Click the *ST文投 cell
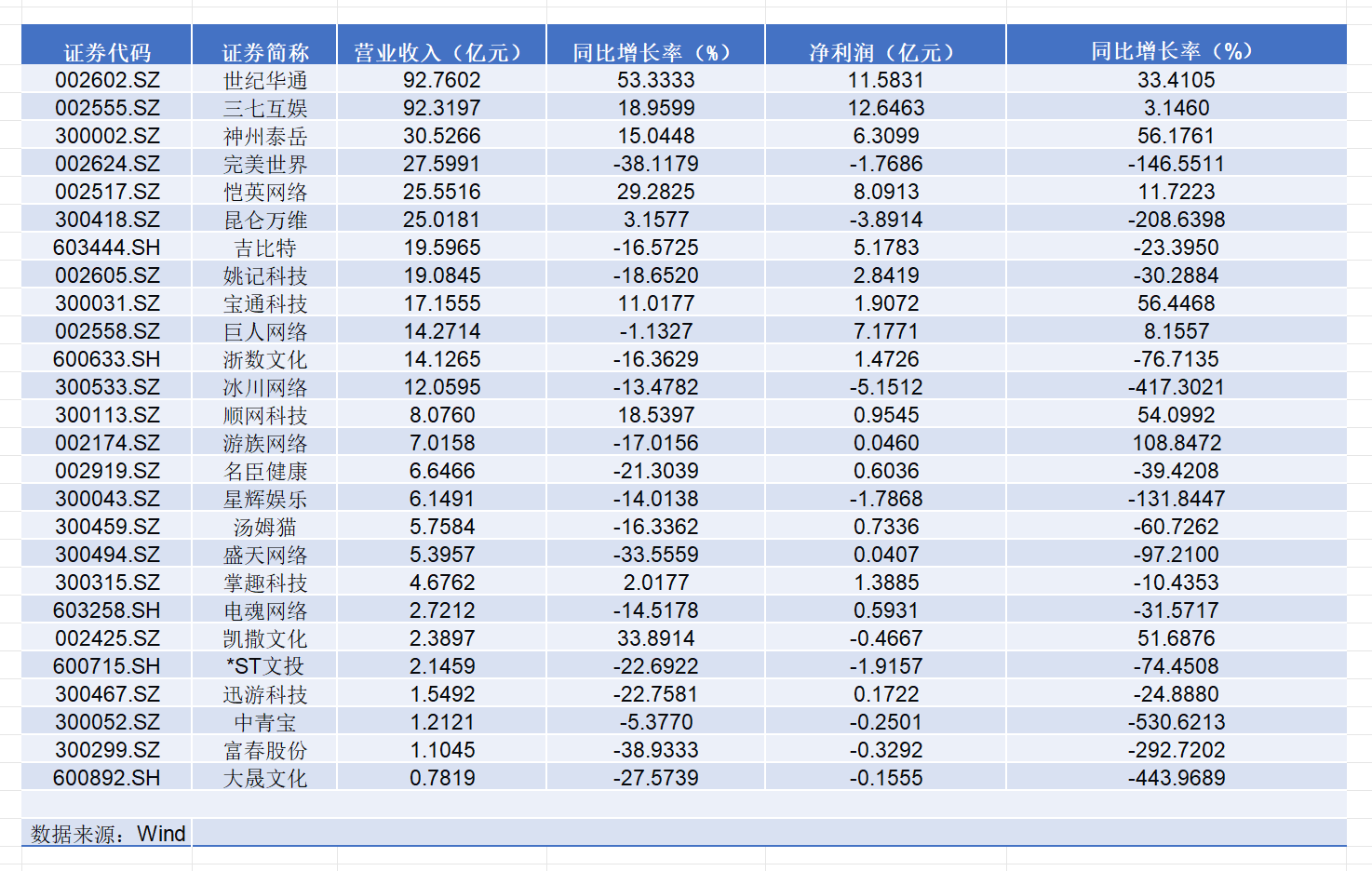Image resolution: width=1372 pixels, height=871 pixels. tap(265, 666)
